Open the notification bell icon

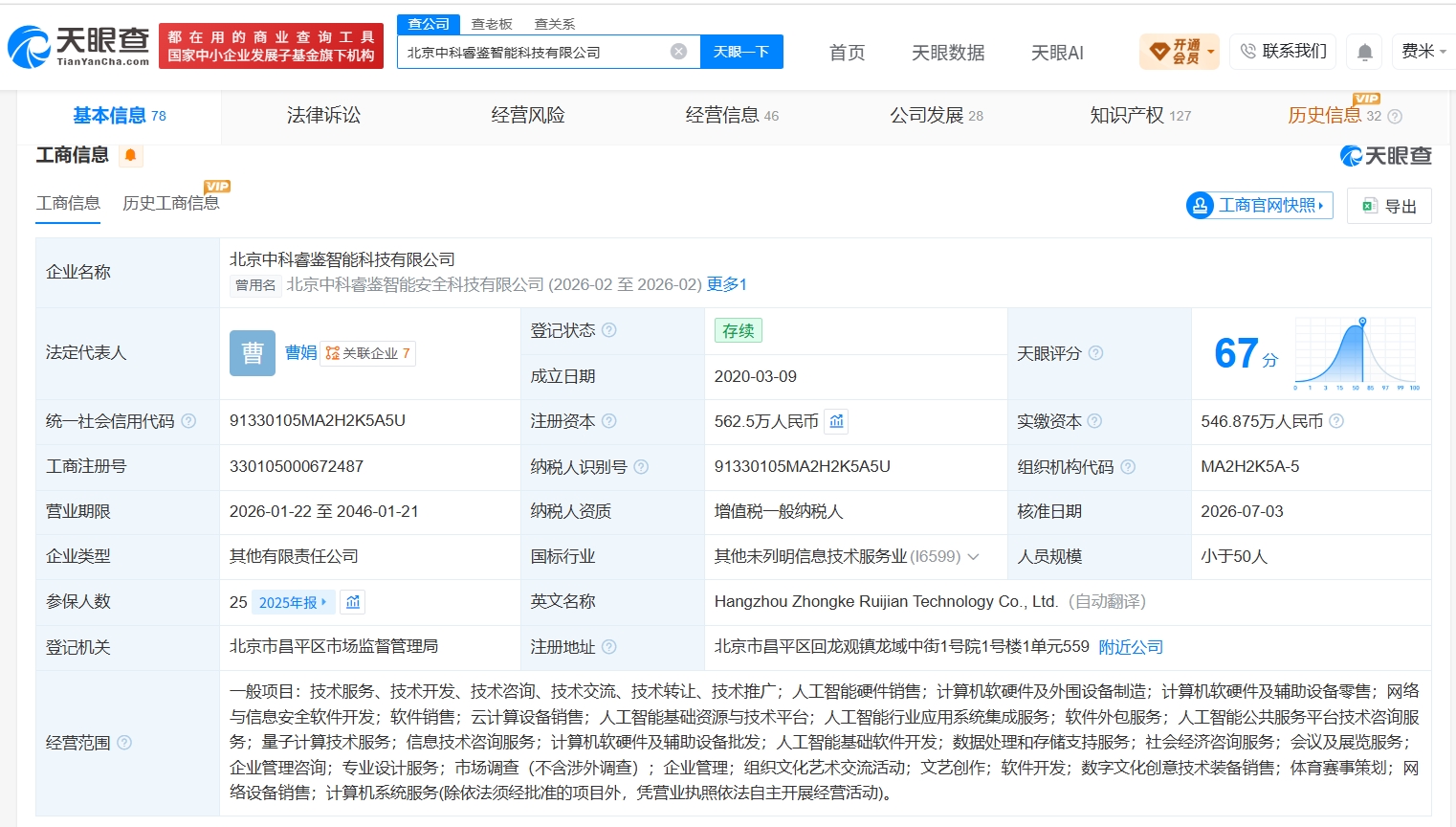point(1365,52)
